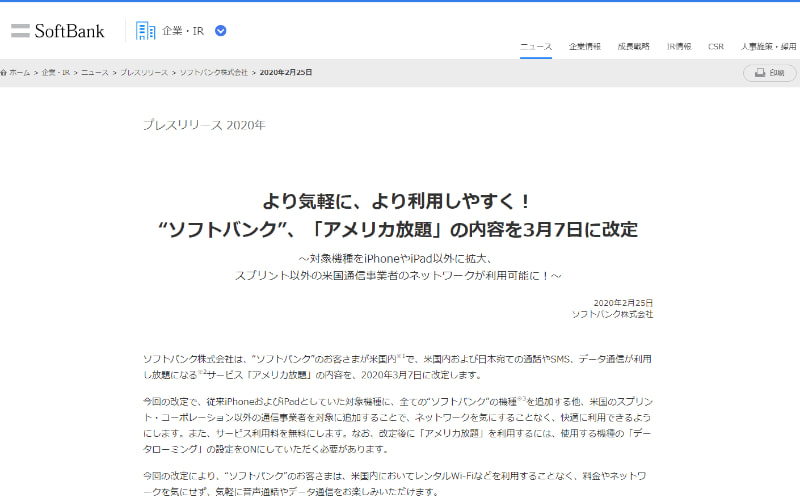The width and height of the screenshot is (800, 502).
Task: Click the printer icon in 印刷 button
Action: point(760,72)
